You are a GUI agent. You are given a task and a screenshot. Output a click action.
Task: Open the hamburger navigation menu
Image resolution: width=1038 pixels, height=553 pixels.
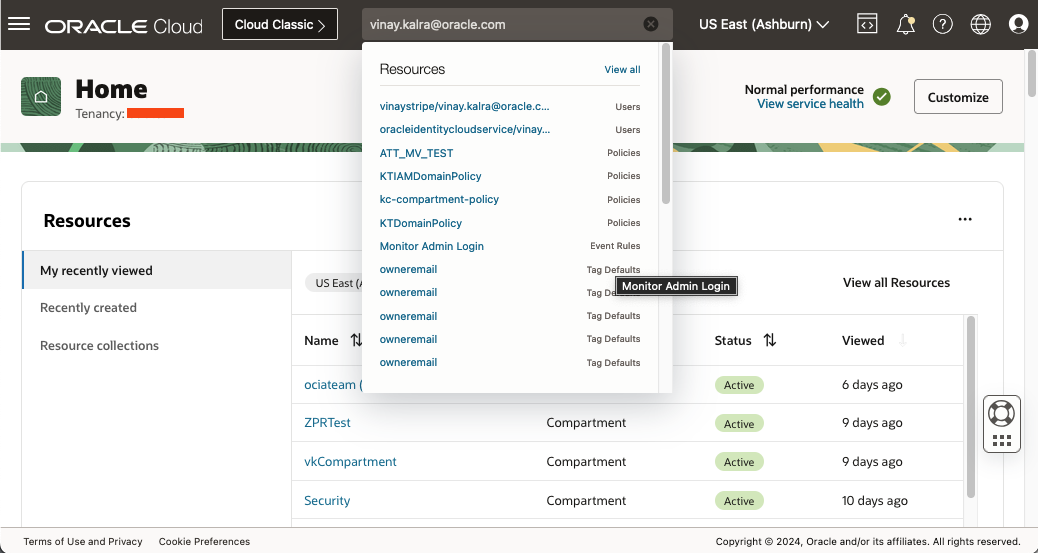pyautogui.click(x=19, y=25)
